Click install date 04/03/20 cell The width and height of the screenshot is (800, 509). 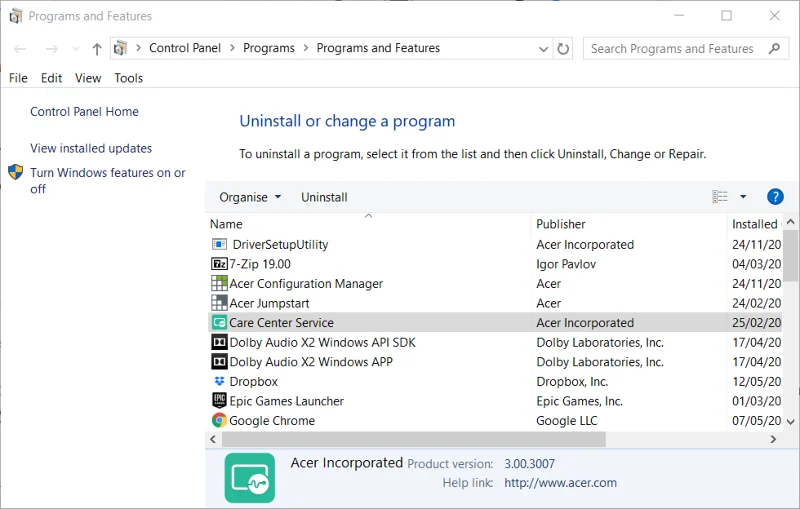(756, 264)
